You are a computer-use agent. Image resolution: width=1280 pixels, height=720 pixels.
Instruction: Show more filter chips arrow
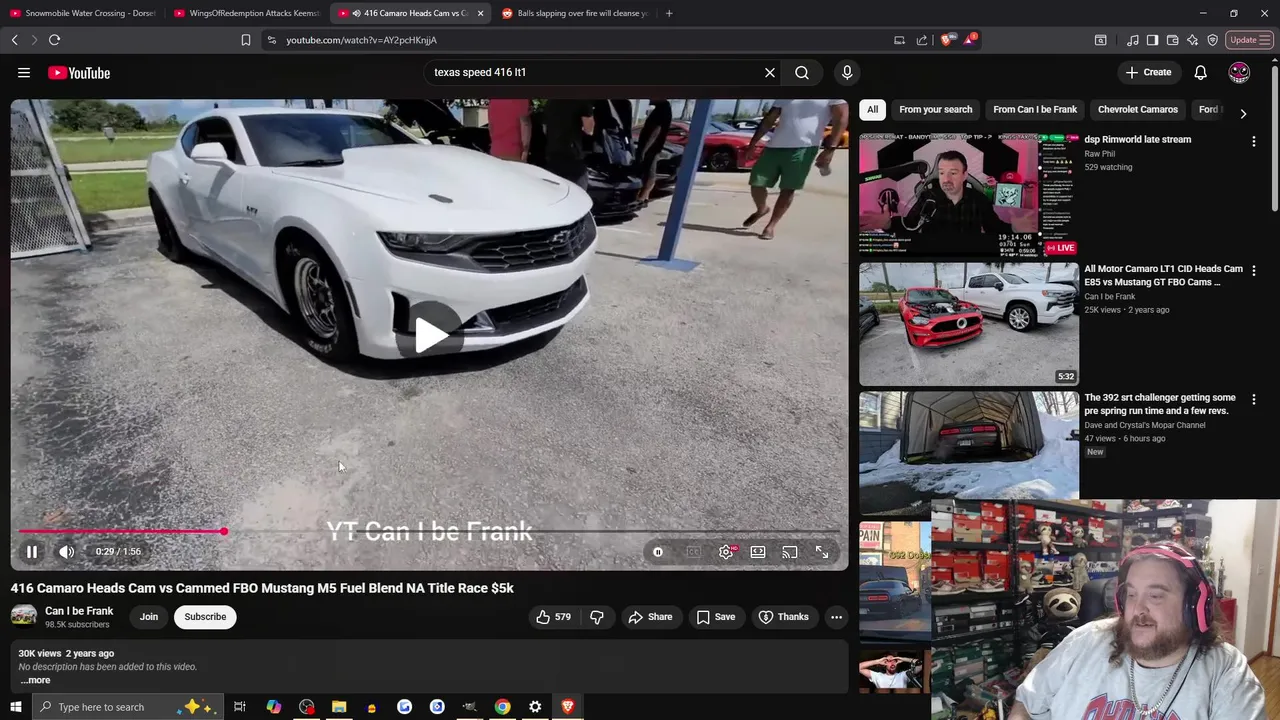1243,113
